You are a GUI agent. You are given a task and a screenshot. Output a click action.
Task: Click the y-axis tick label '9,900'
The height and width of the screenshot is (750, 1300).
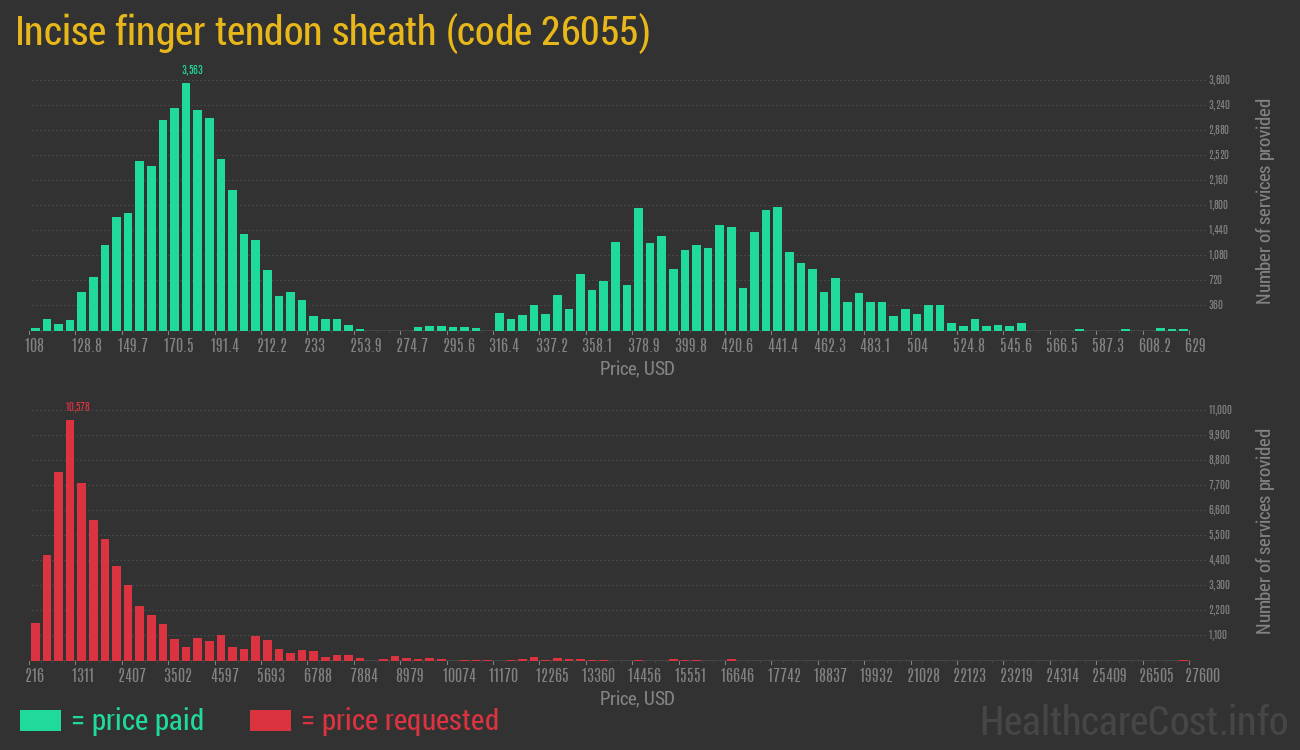(x=1219, y=435)
